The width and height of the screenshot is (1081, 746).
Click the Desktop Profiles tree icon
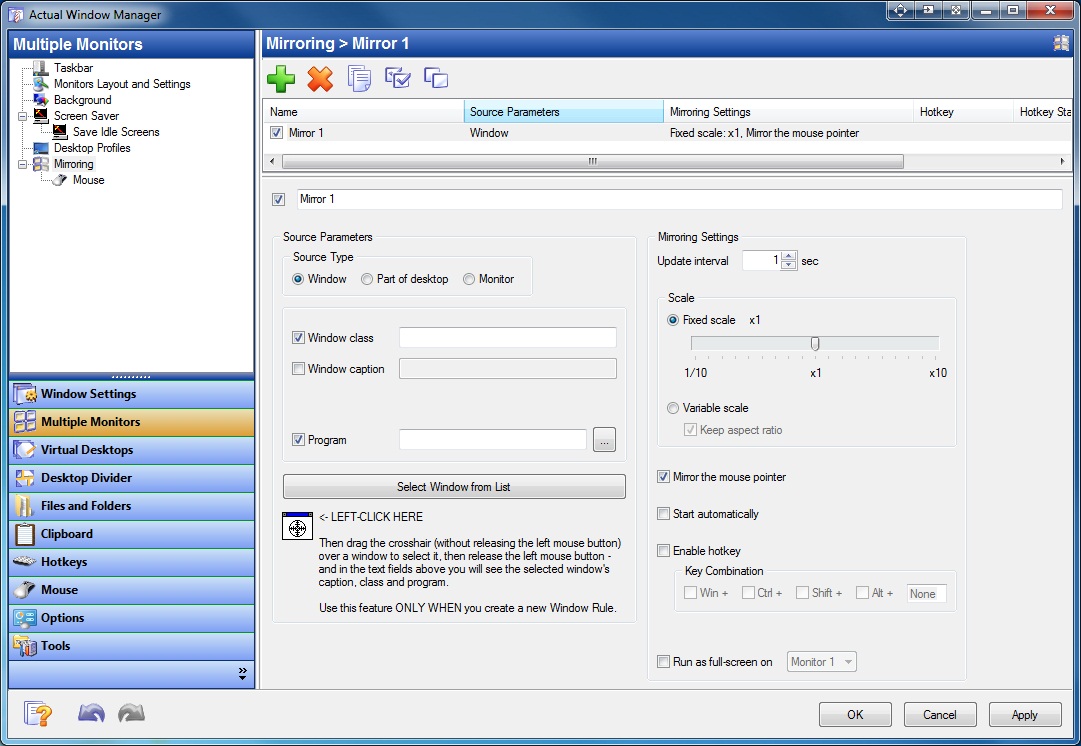[x=41, y=148]
